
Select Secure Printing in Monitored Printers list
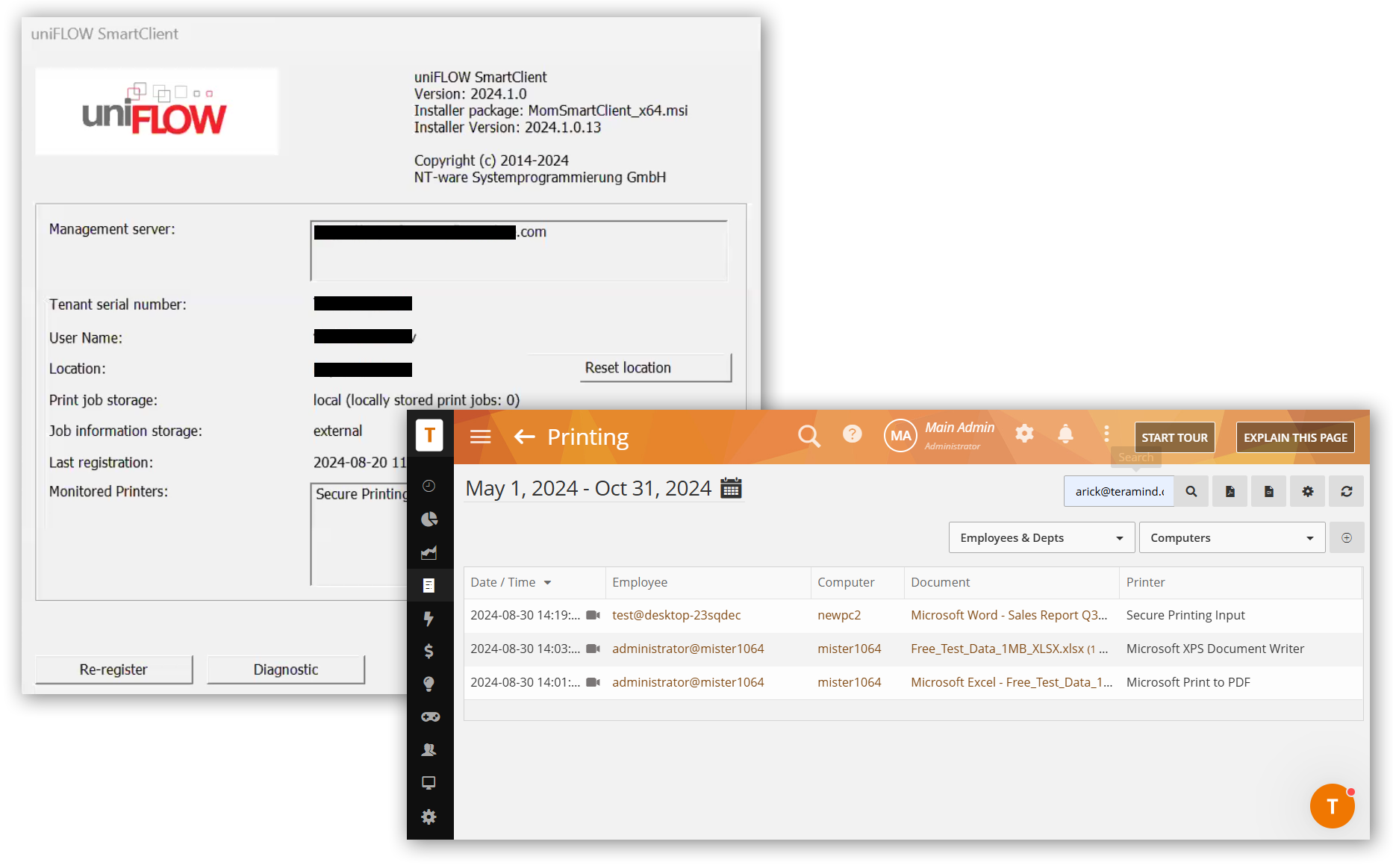click(x=361, y=494)
